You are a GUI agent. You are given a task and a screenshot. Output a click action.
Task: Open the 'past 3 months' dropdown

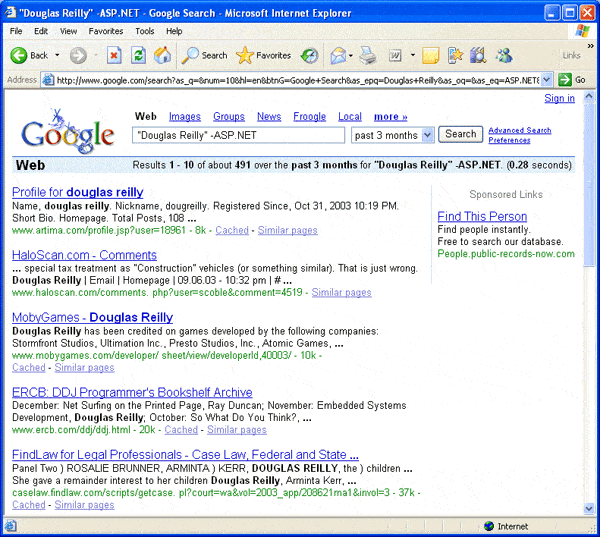(x=427, y=135)
